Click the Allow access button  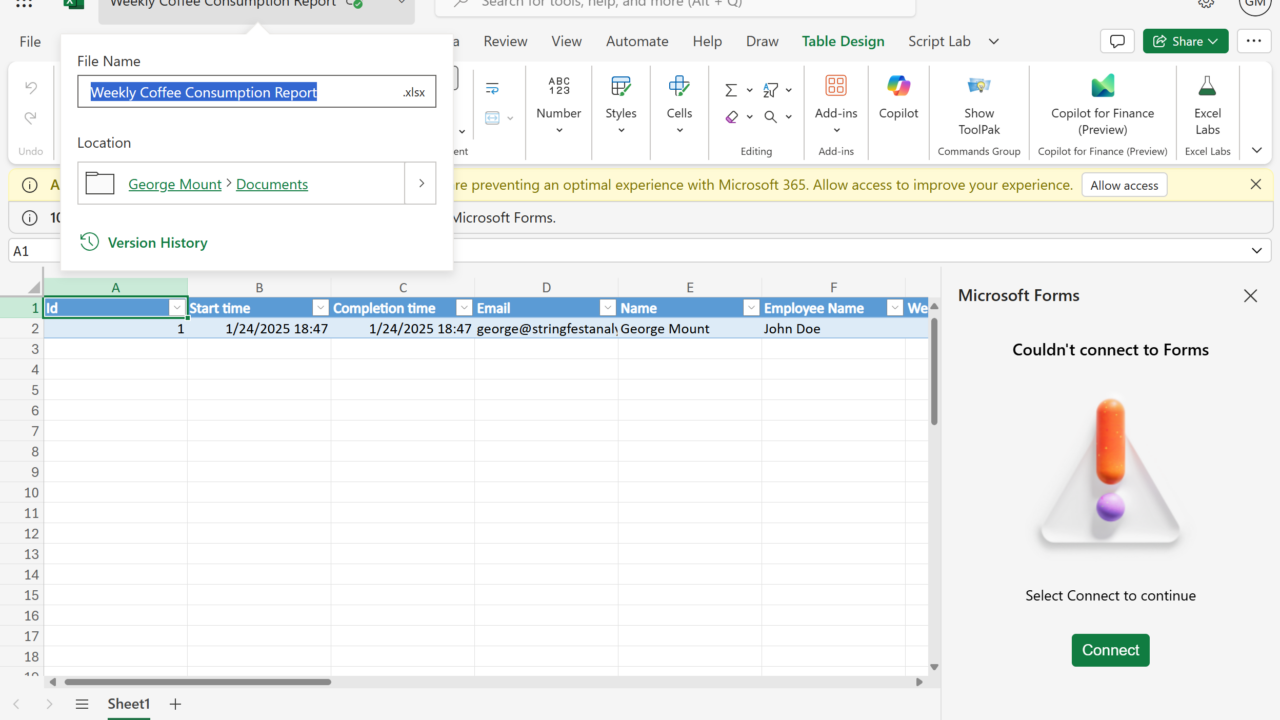pos(1124,185)
